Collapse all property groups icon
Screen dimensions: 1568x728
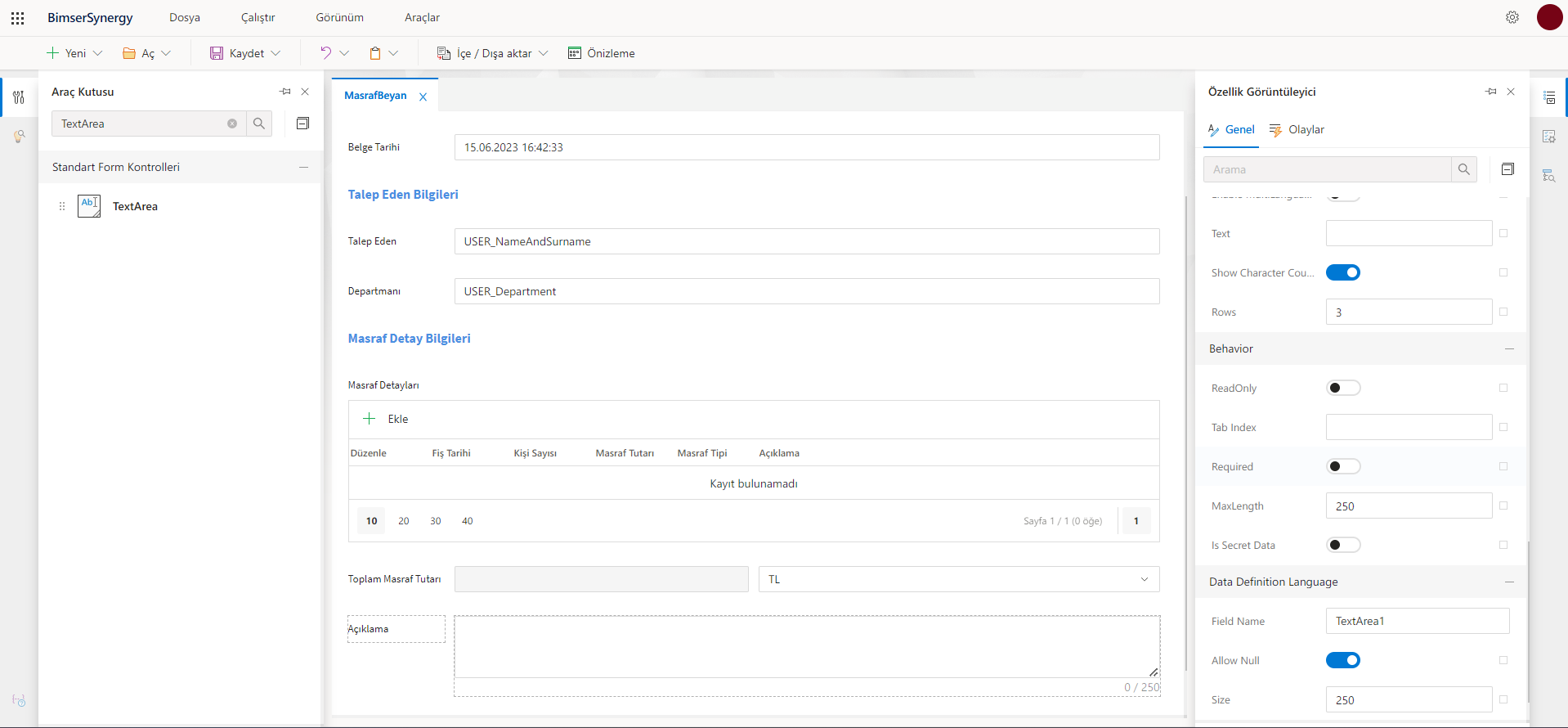[x=1508, y=169]
